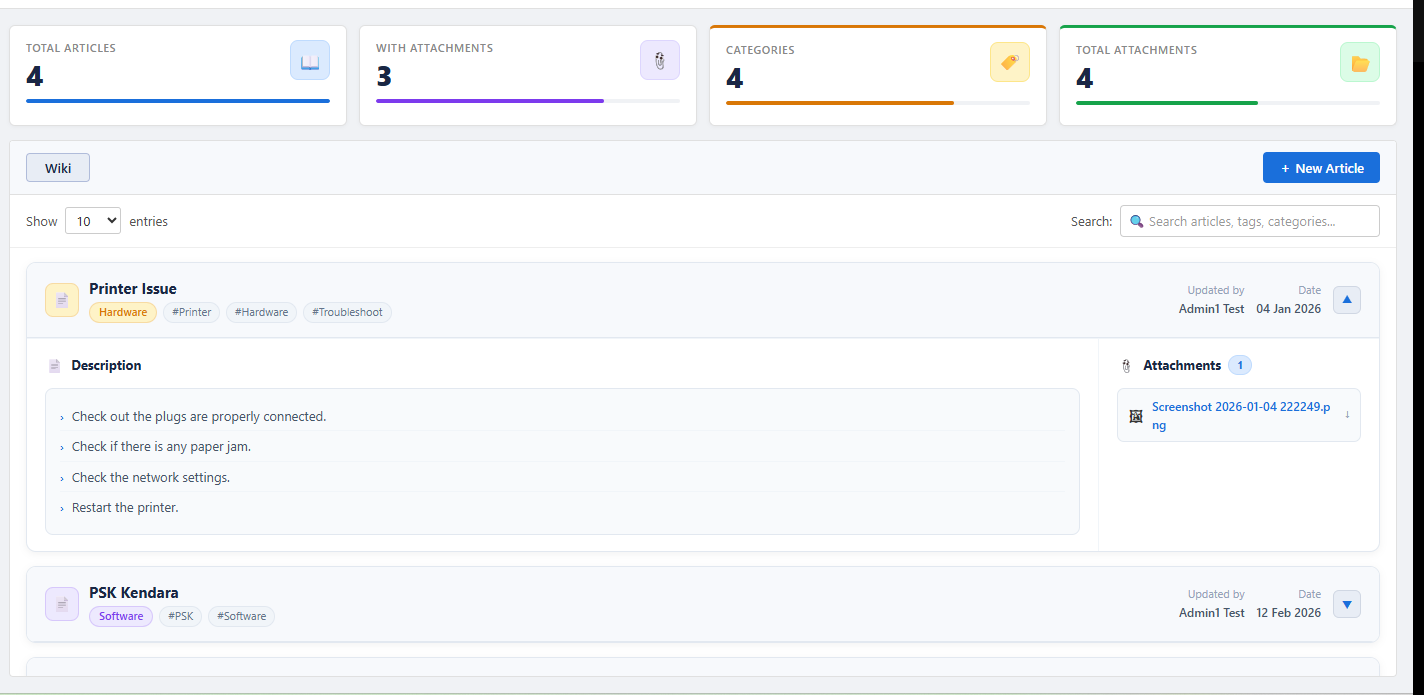The width and height of the screenshot is (1424, 695).
Task: Open Screenshot 2026-01-04 222249.png attachment
Action: pyautogui.click(x=1241, y=416)
